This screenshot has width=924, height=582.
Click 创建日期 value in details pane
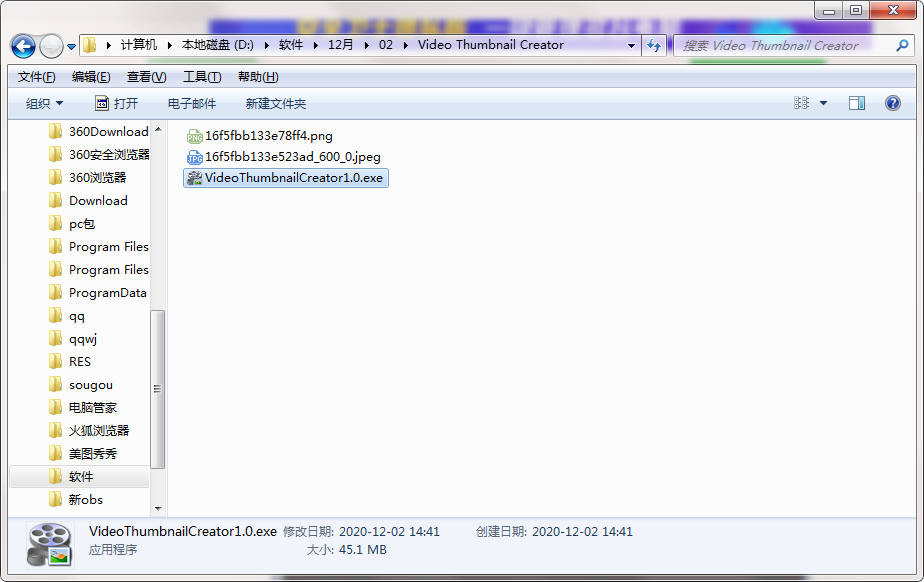coord(582,532)
